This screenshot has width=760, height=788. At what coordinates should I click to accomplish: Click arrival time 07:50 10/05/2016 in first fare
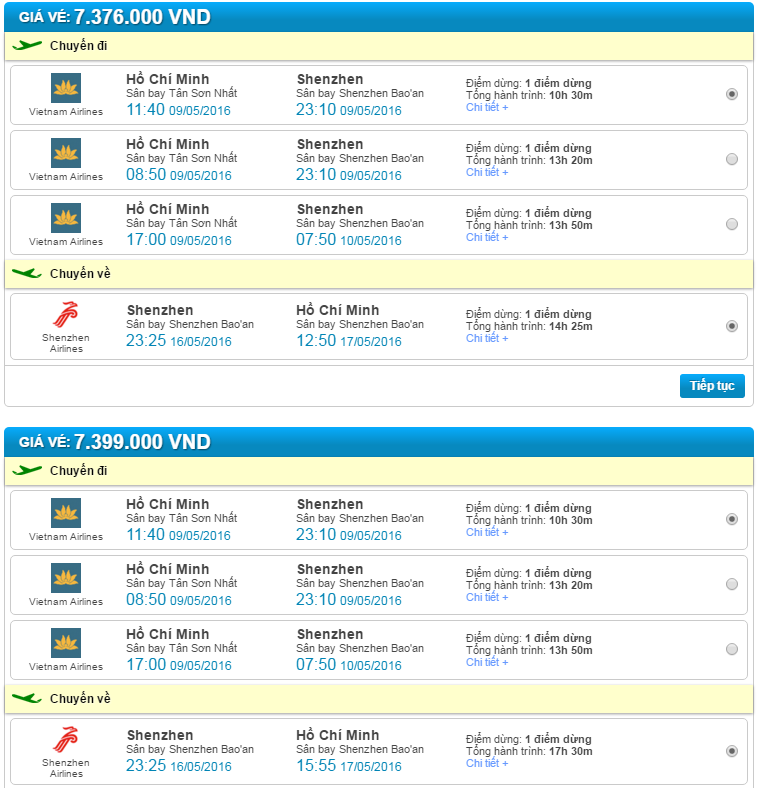349,240
